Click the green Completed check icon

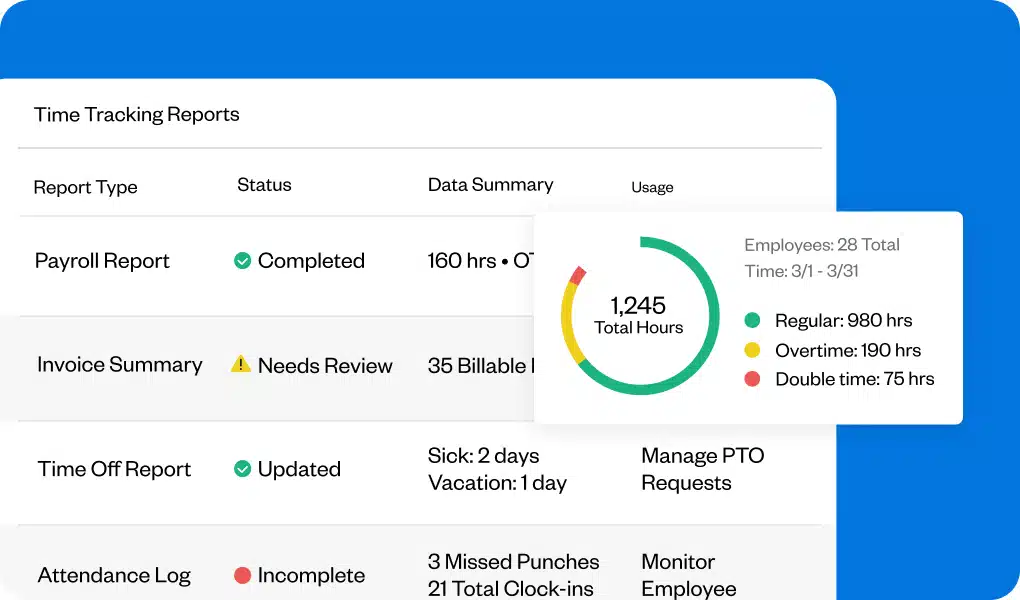[x=242, y=260]
